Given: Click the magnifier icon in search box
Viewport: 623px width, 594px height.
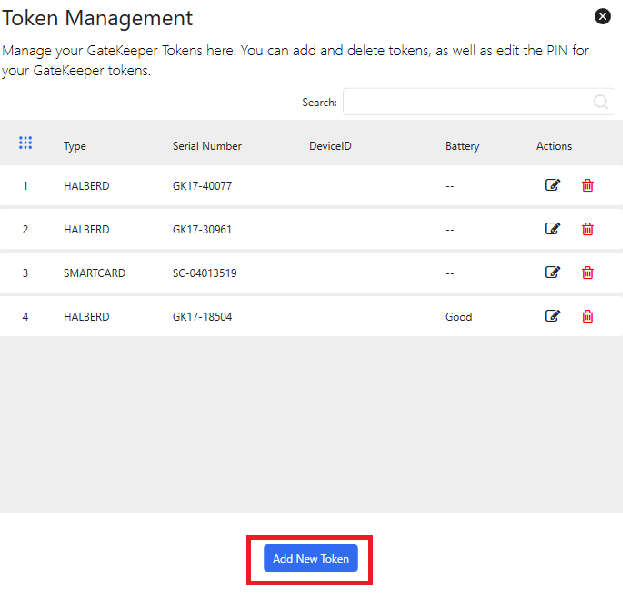Looking at the screenshot, I should 600,102.
